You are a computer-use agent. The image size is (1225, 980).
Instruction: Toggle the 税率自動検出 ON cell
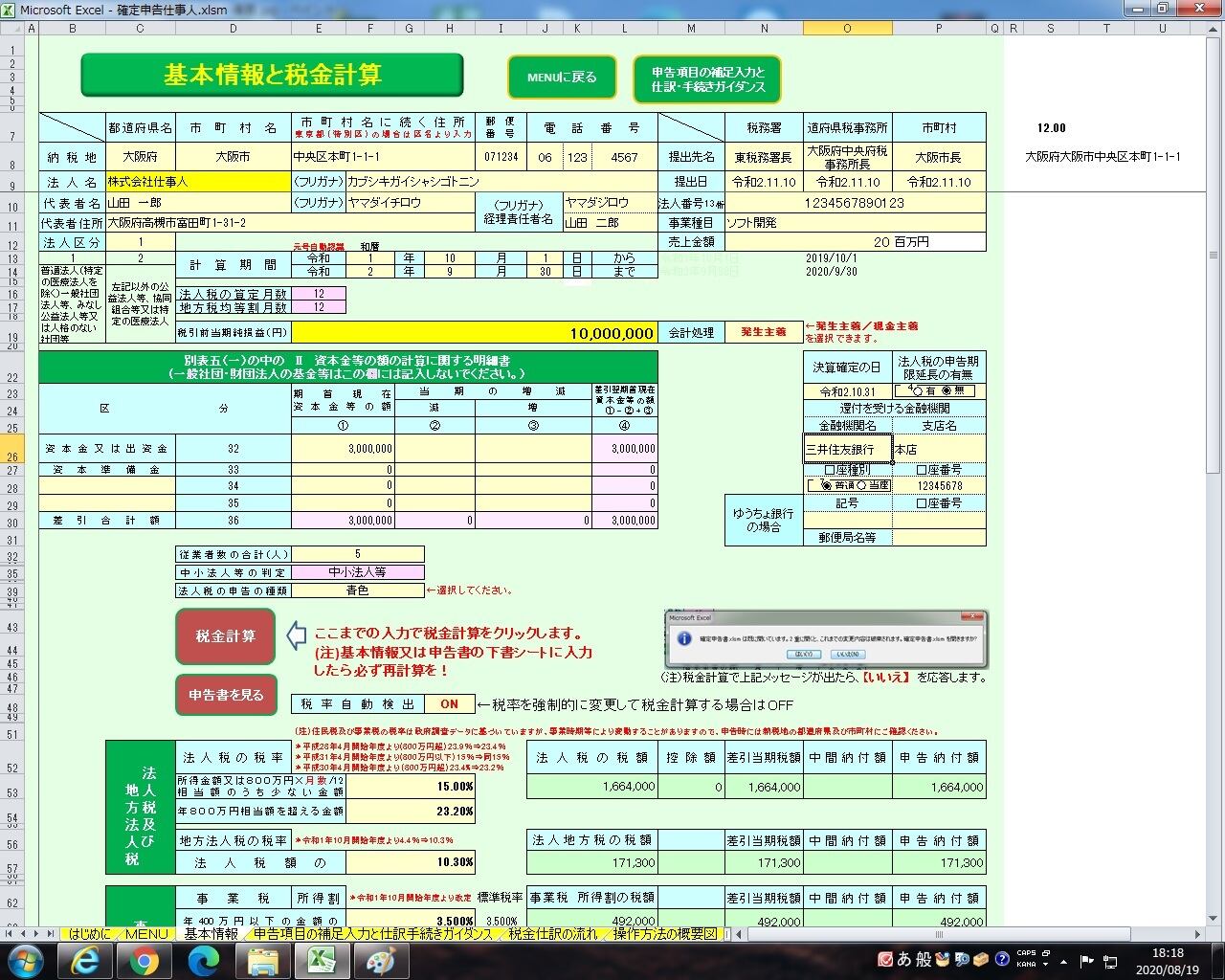[x=449, y=704]
